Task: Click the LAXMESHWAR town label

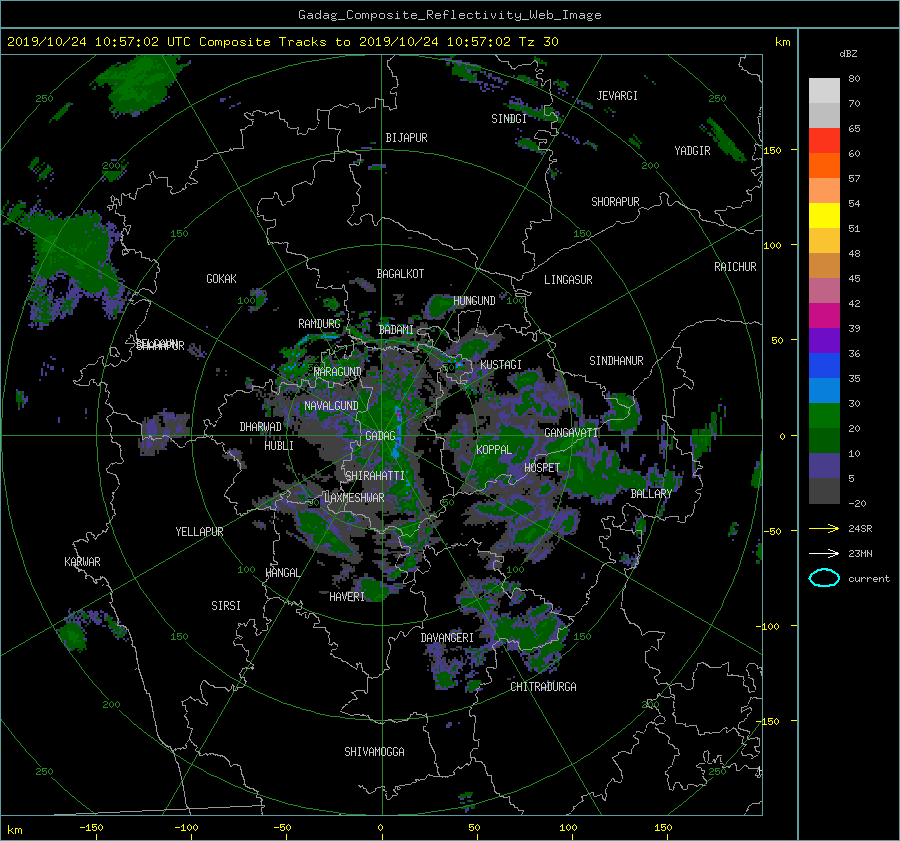Action: point(354,498)
